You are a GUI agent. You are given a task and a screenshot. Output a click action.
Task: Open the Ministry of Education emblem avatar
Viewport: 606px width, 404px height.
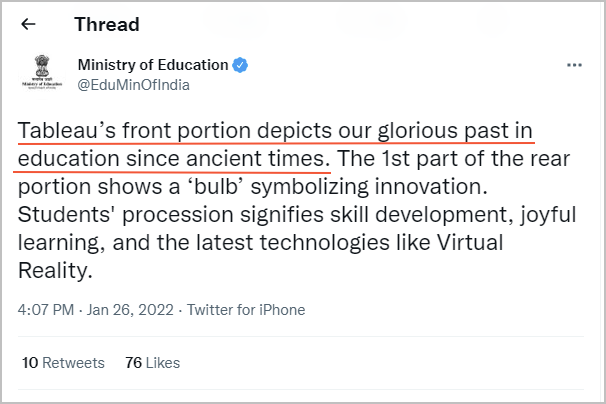point(42,73)
